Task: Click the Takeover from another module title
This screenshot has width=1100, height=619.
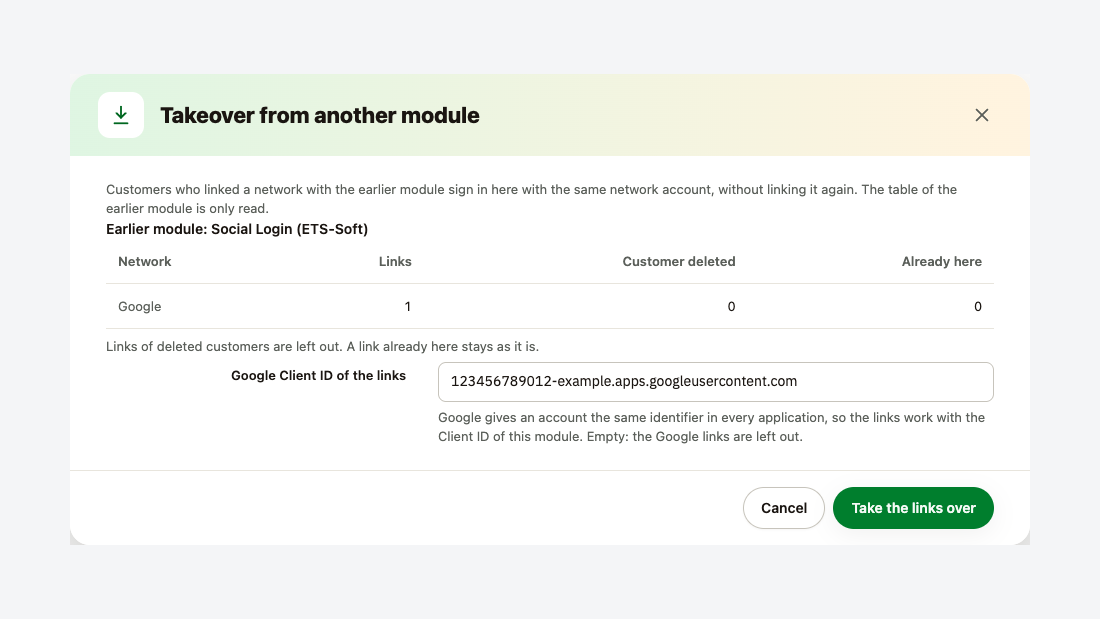Action: coord(320,115)
